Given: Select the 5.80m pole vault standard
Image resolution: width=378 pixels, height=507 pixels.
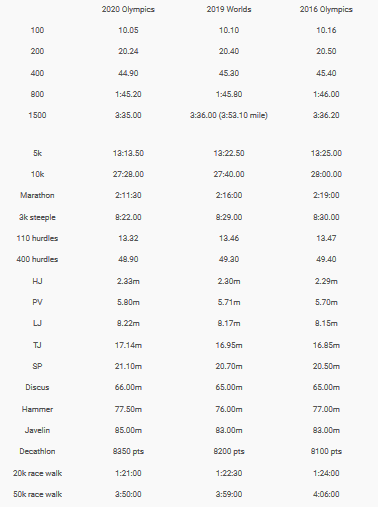Looking at the screenshot, I should tap(128, 302).
